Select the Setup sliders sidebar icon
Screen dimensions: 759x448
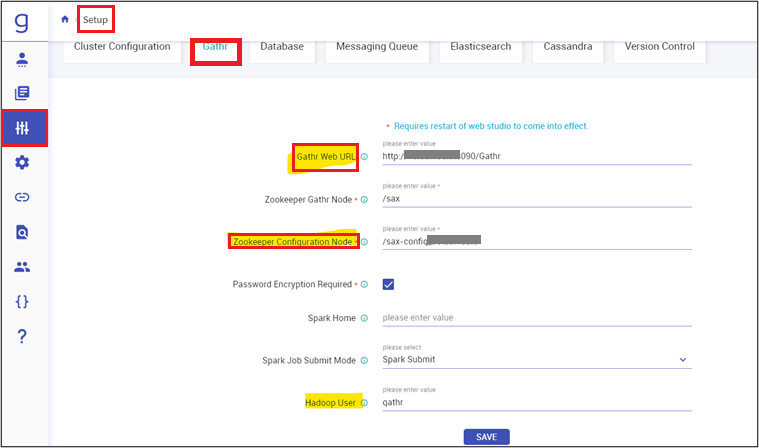pos(23,128)
